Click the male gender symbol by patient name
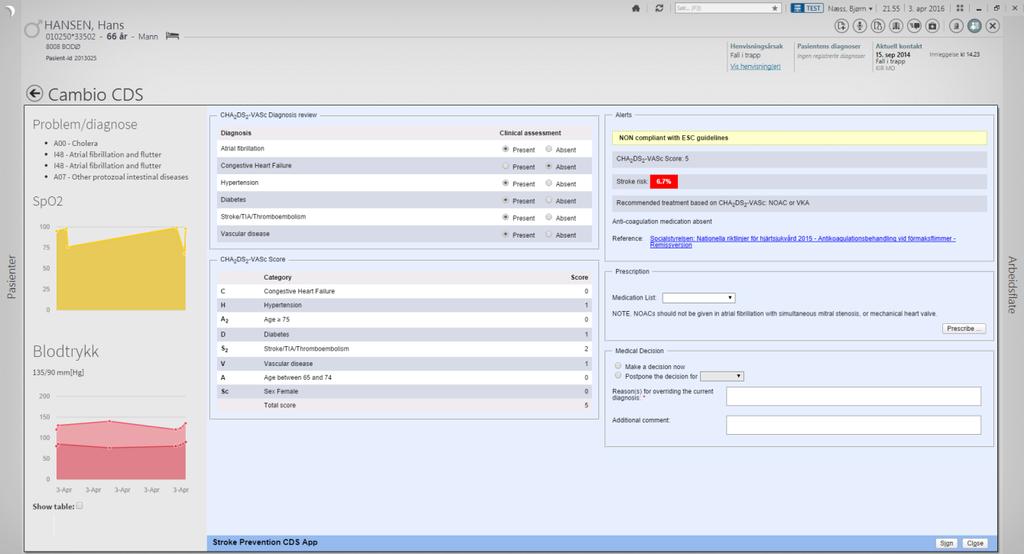Image resolution: width=1024 pixels, height=554 pixels. pyautogui.click(x=32, y=29)
